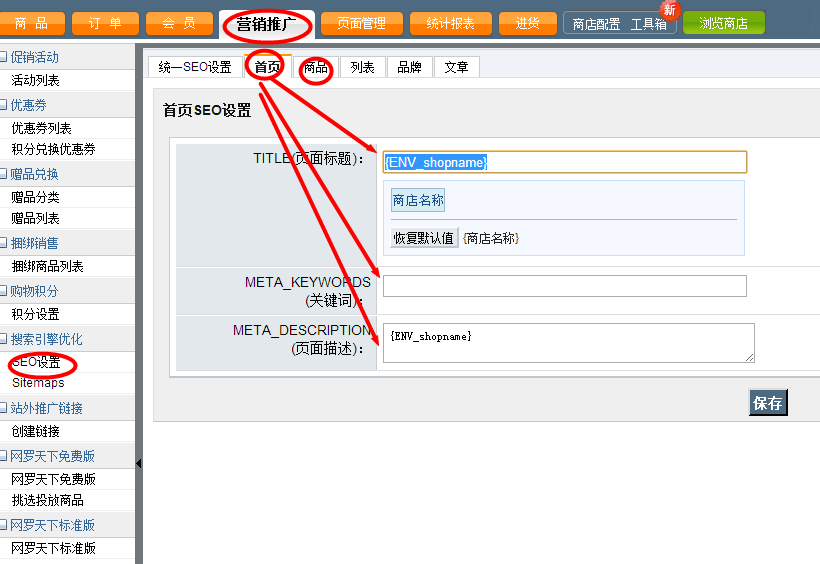Insert the 商店名称 variable tag

418,200
